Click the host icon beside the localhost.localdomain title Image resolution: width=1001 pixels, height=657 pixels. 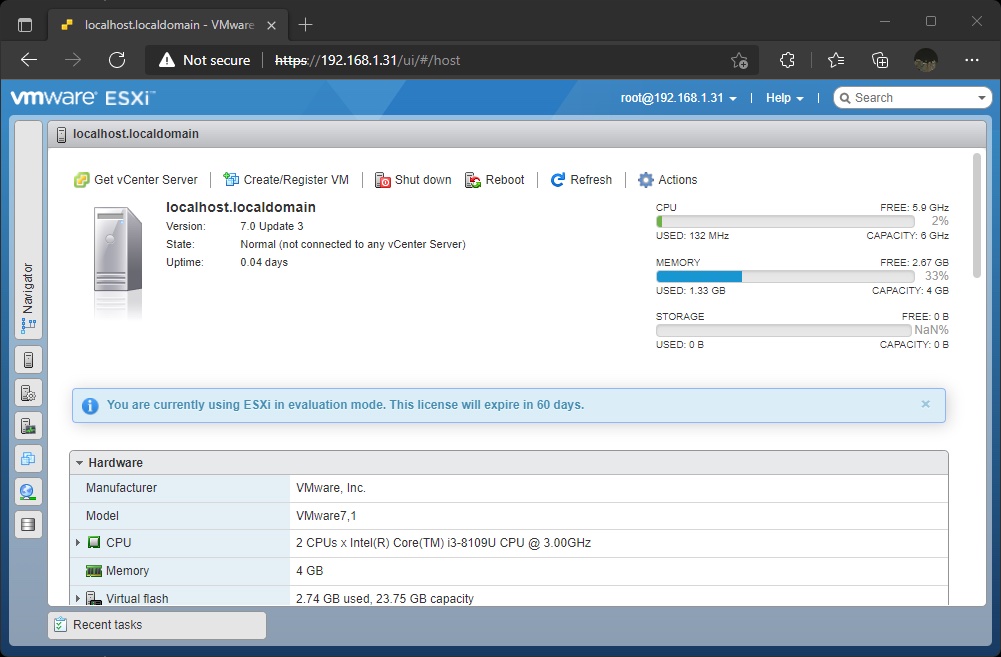click(61, 134)
